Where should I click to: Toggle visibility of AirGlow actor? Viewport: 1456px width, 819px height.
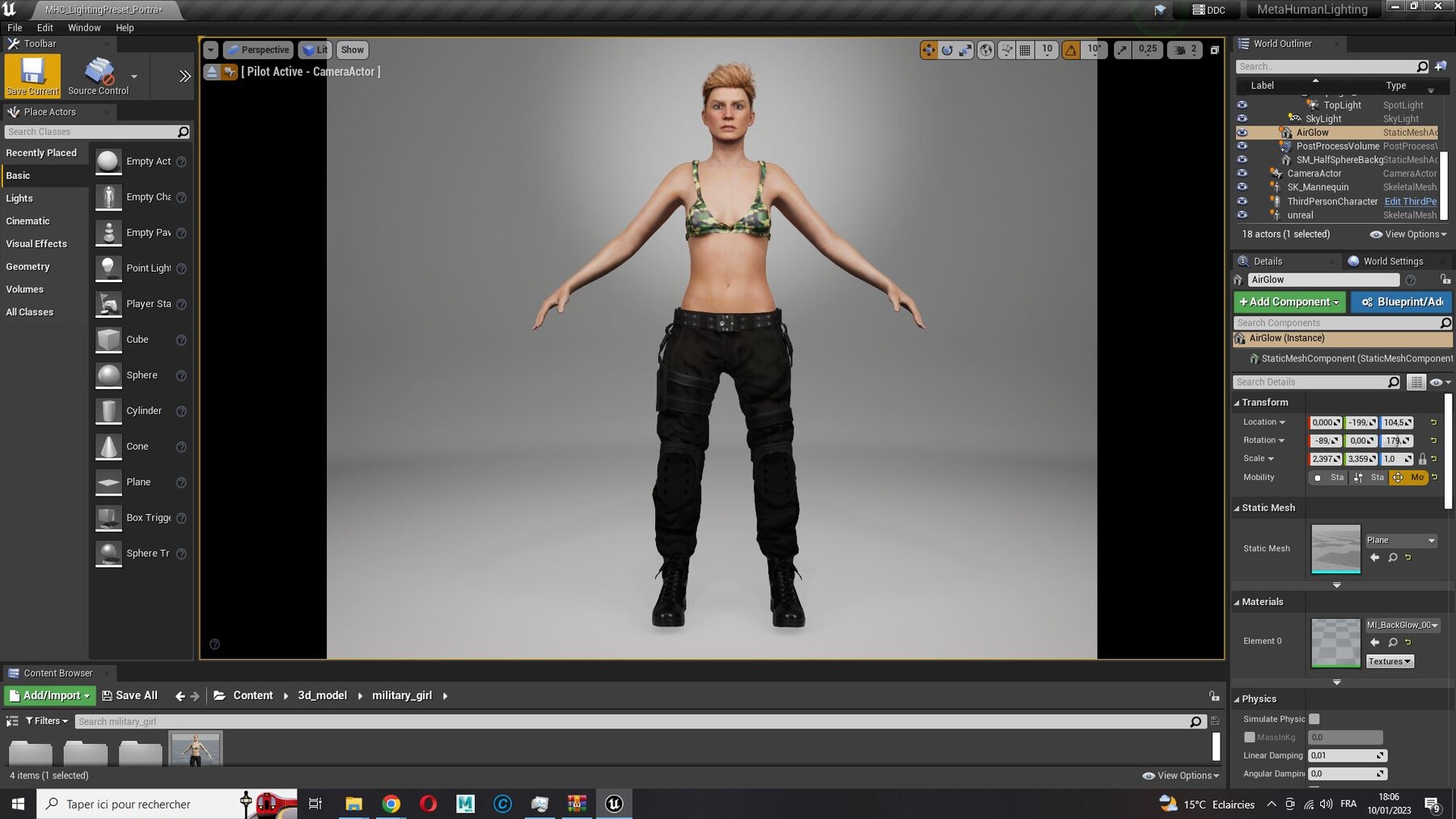coord(1242,133)
